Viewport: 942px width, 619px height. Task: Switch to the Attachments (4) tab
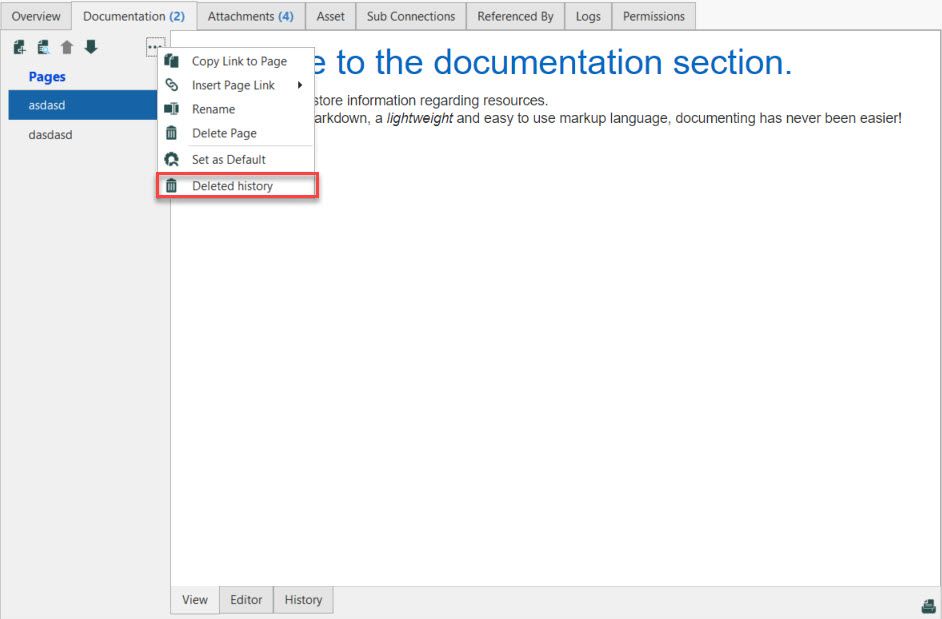click(250, 15)
